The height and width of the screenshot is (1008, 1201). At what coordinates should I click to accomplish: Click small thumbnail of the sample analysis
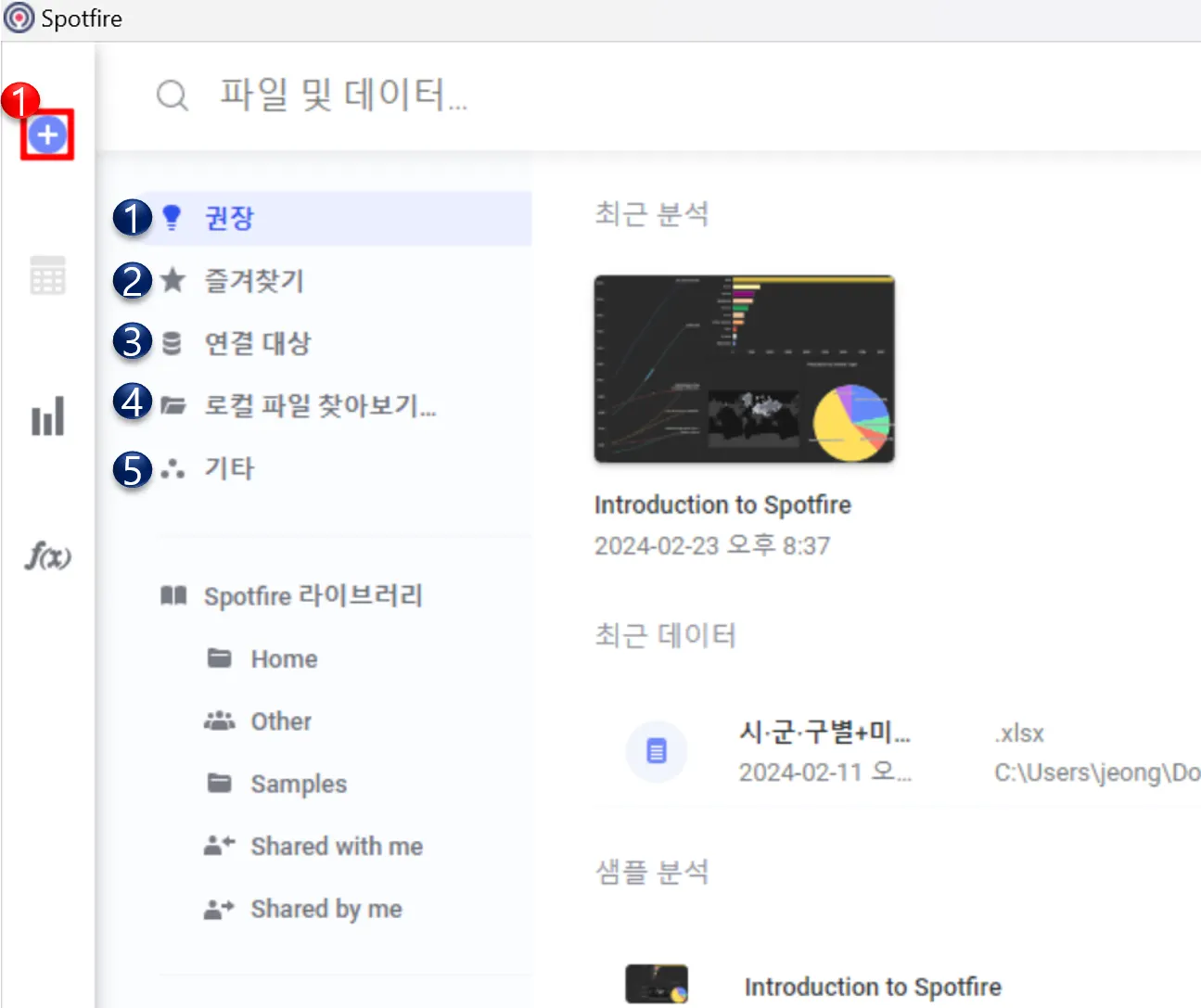657,984
